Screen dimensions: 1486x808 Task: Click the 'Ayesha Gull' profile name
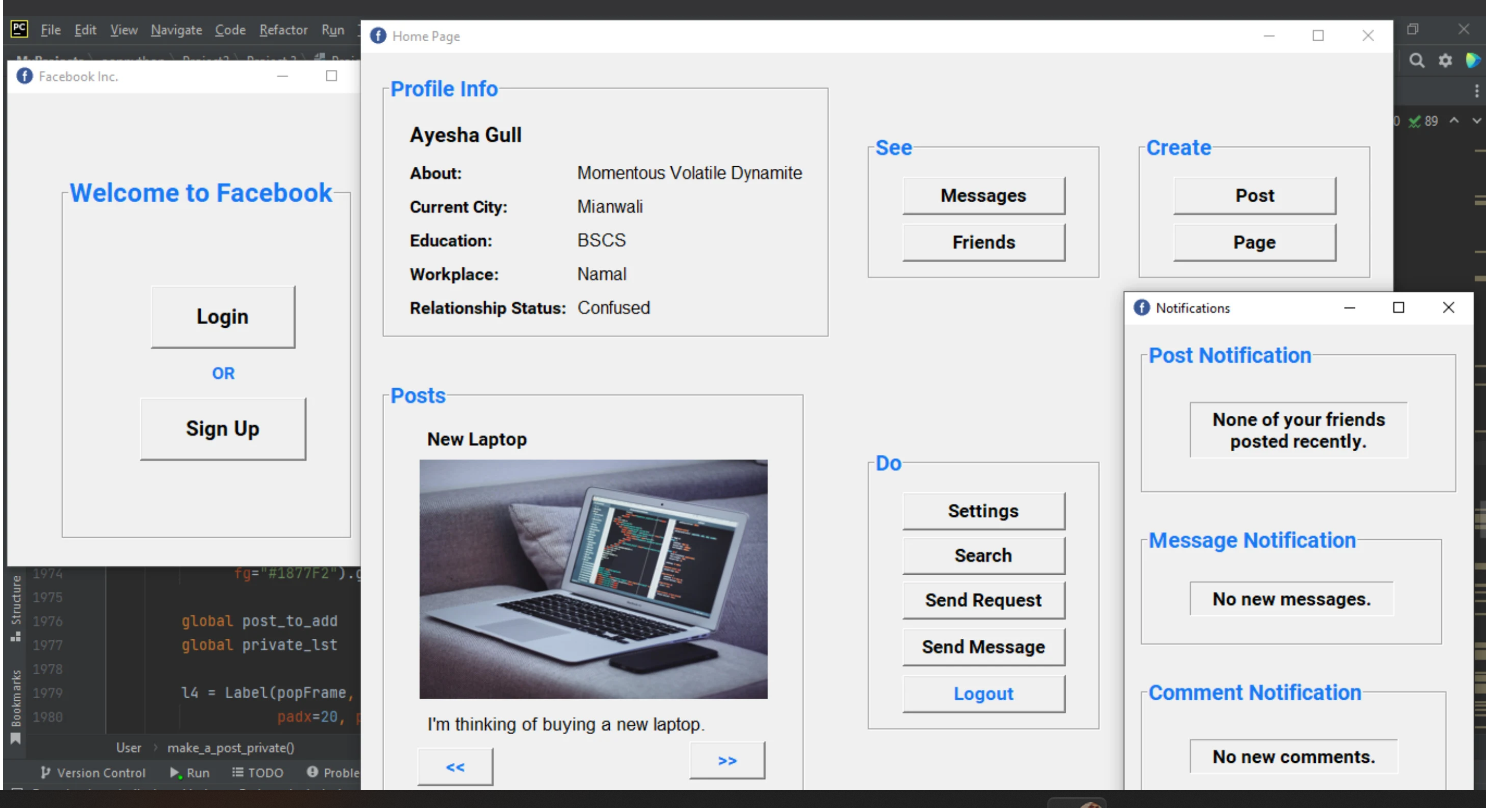point(466,135)
